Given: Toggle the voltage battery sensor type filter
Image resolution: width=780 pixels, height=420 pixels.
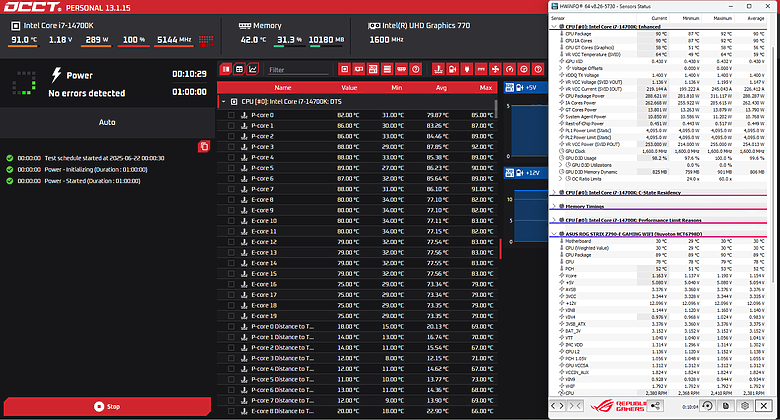Looking at the screenshot, I should pyautogui.click(x=453, y=69).
